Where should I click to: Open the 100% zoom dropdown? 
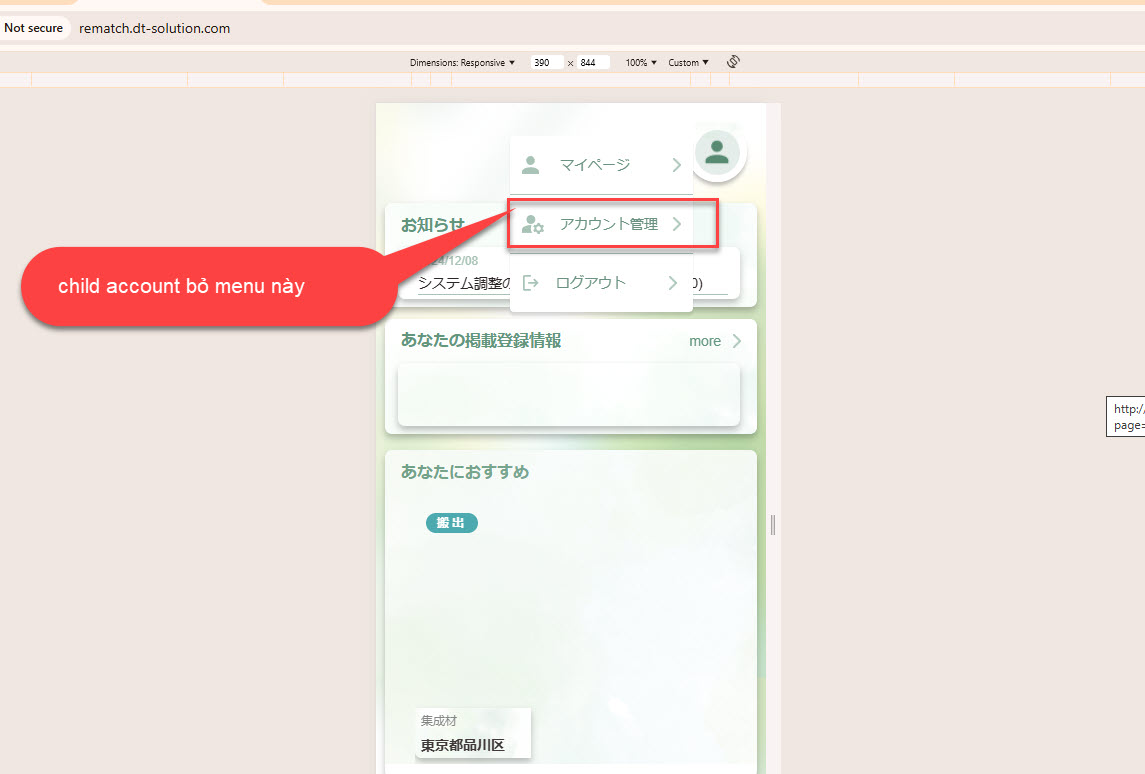641,62
